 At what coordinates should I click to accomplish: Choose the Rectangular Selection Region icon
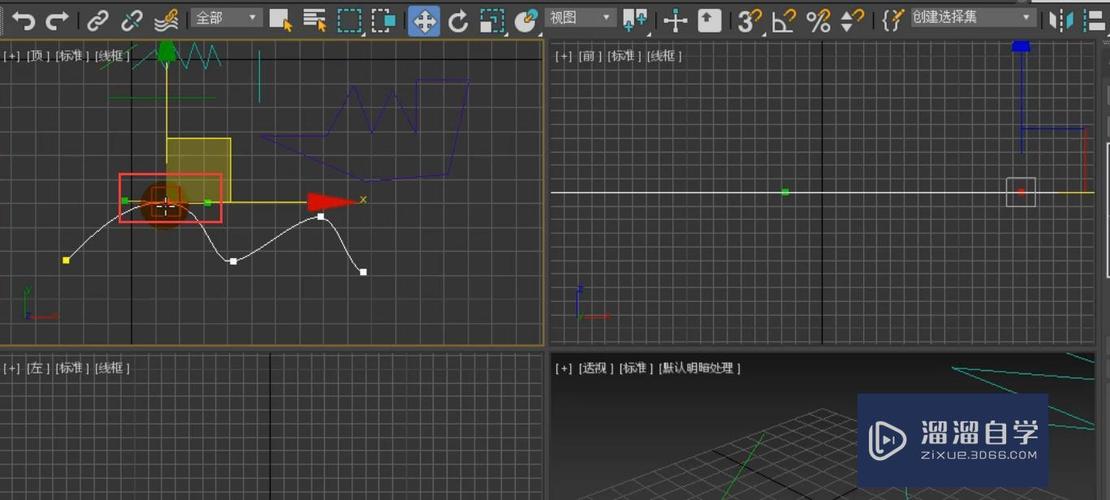click(349, 21)
